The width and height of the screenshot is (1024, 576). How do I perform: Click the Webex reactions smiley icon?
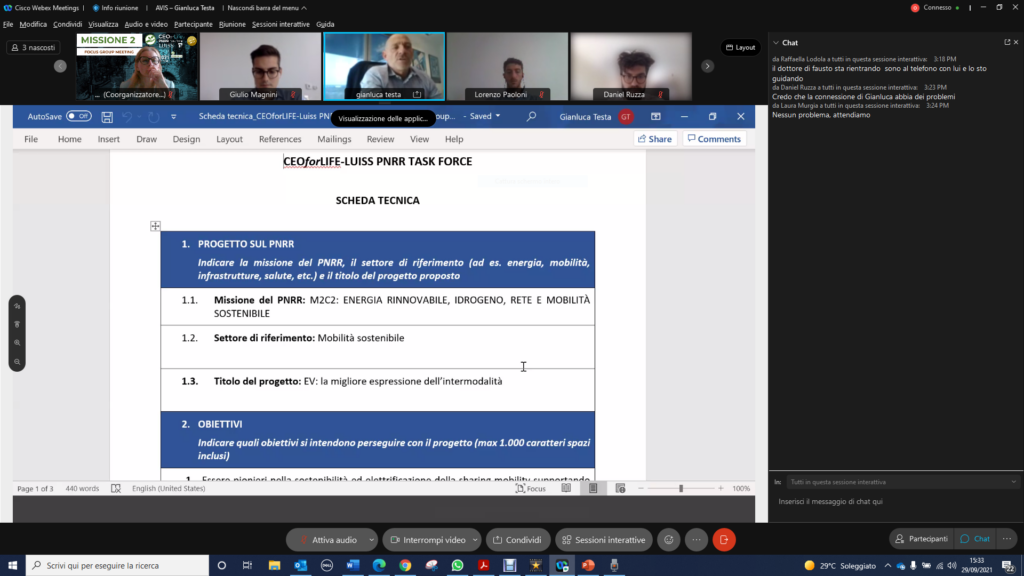coord(669,539)
